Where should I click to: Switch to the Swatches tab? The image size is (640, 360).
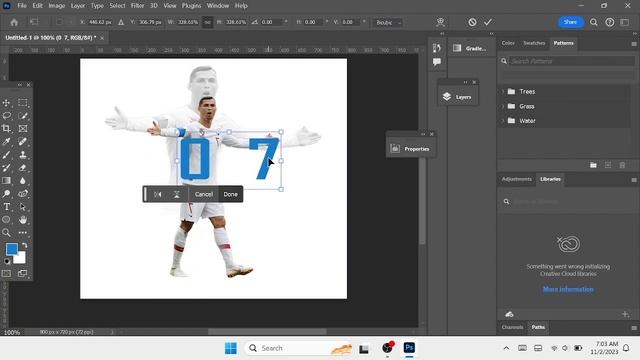[x=534, y=43]
